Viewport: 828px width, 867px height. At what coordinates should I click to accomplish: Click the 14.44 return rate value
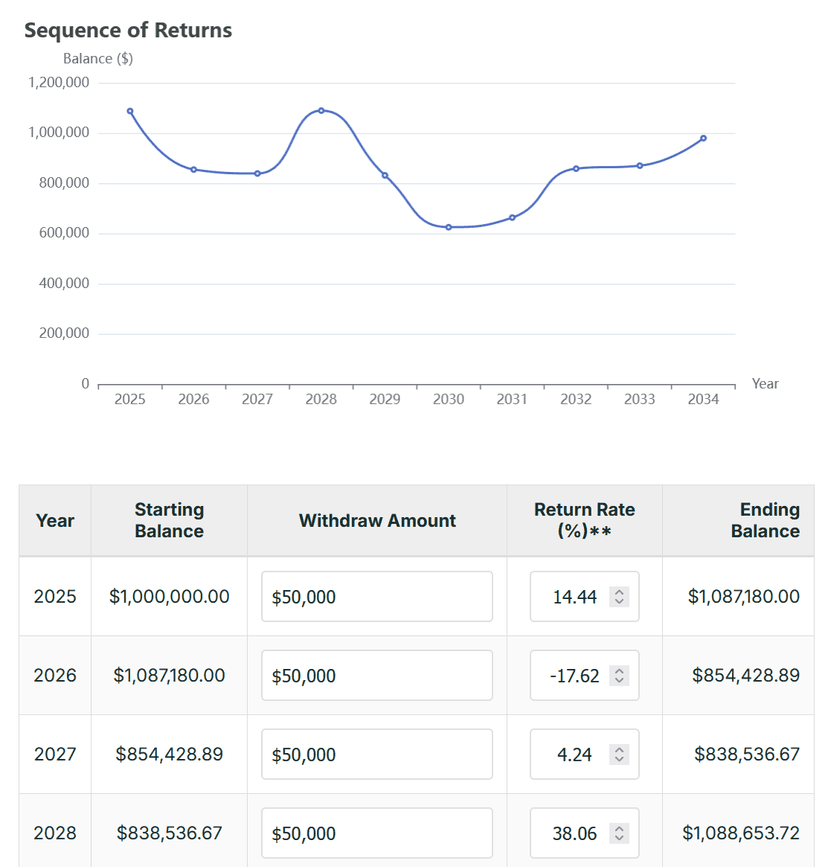click(574, 597)
